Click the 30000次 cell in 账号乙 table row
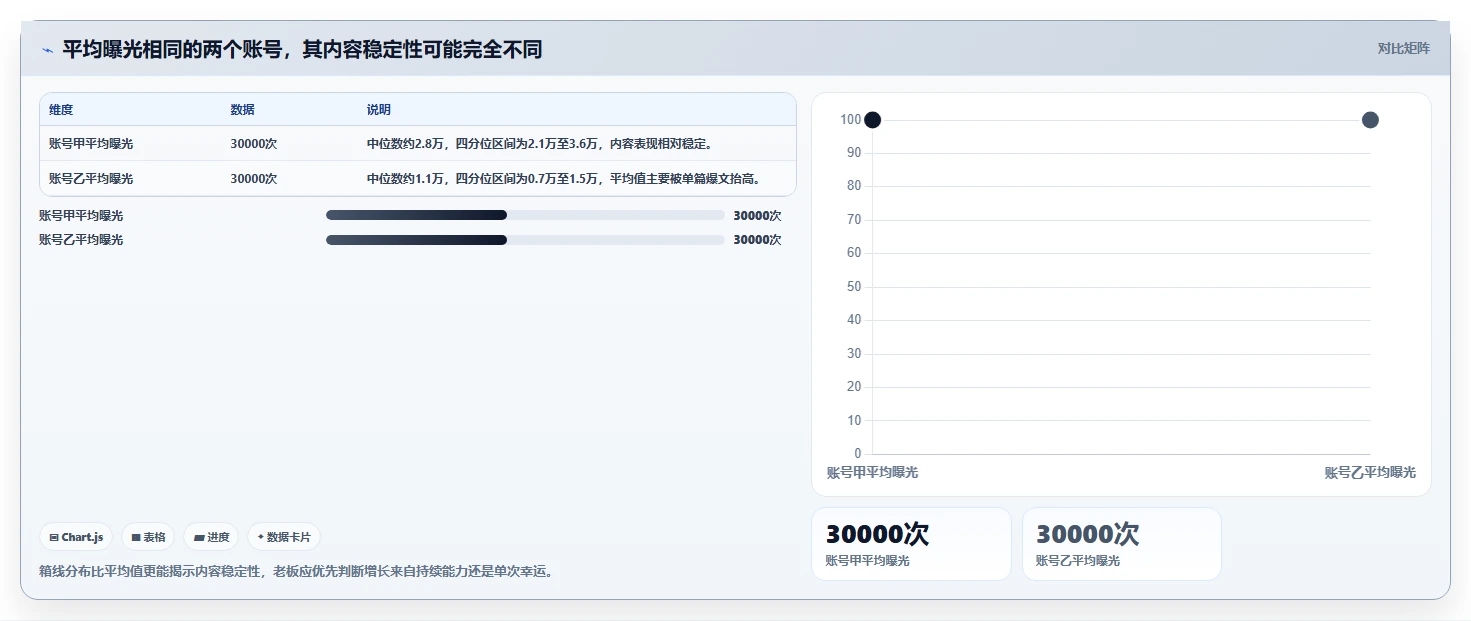Viewport: 1471px width, 621px height. coord(253,179)
